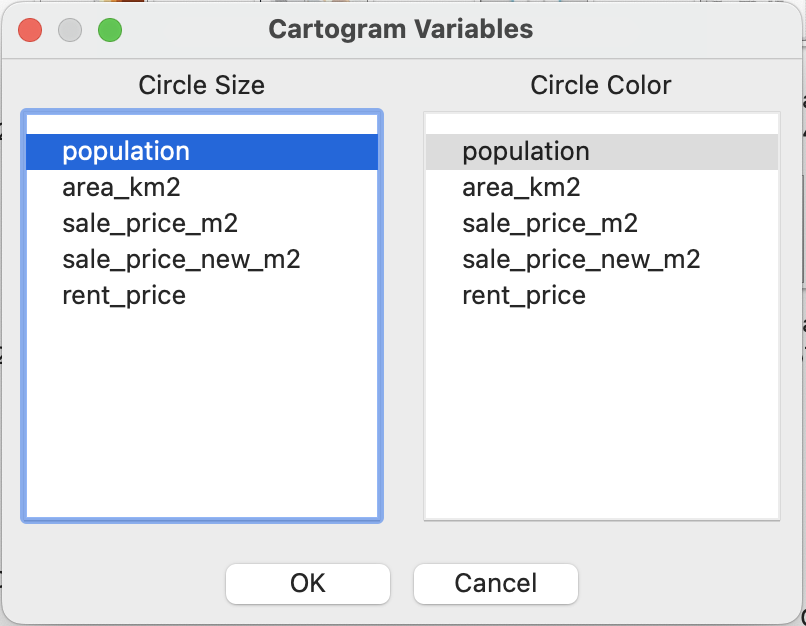
Task: Click the gray minimize window button
Action: pyautogui.click(x=70, y=30)
